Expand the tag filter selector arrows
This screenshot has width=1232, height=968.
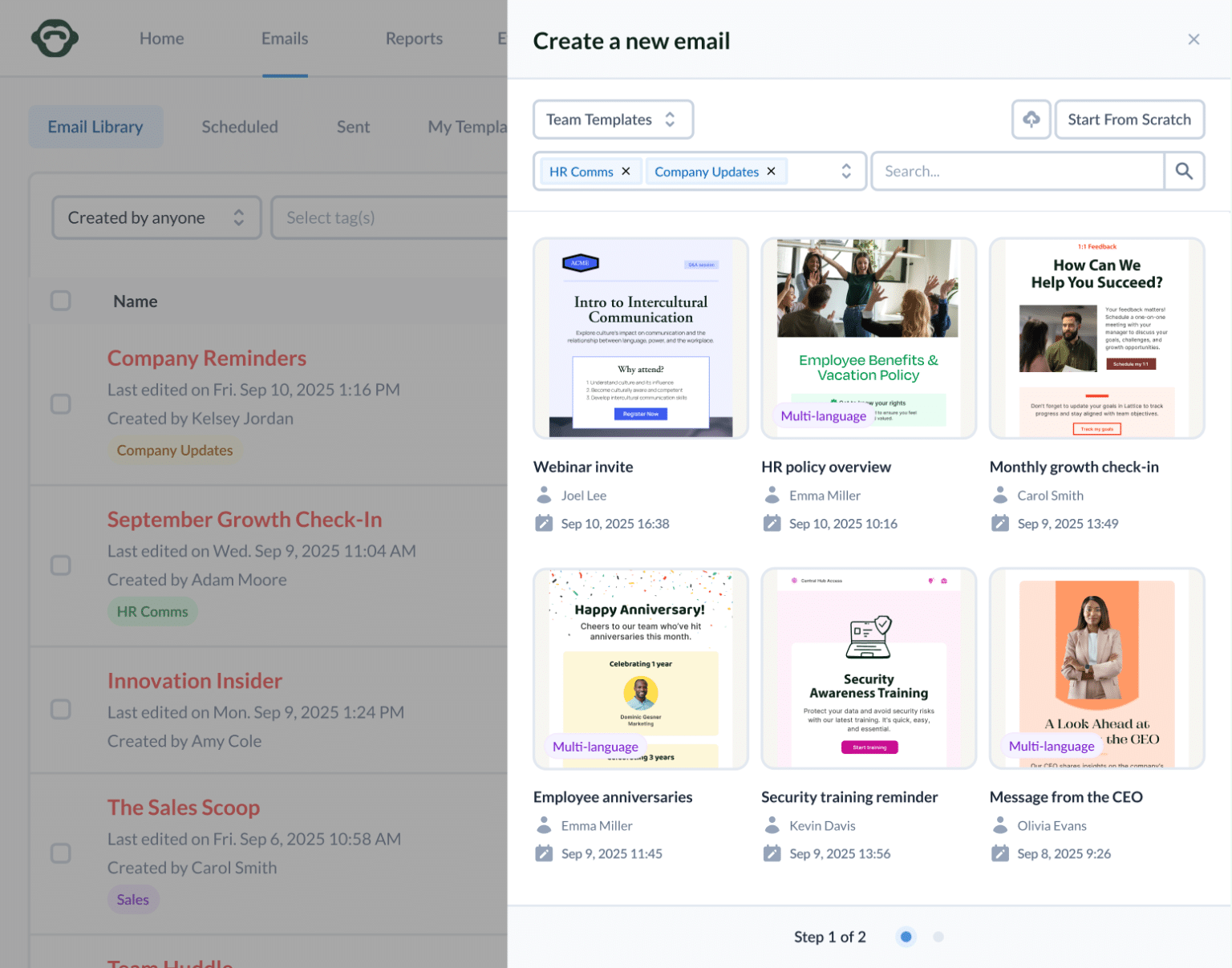pyautogui.click(x=846, y=172)
